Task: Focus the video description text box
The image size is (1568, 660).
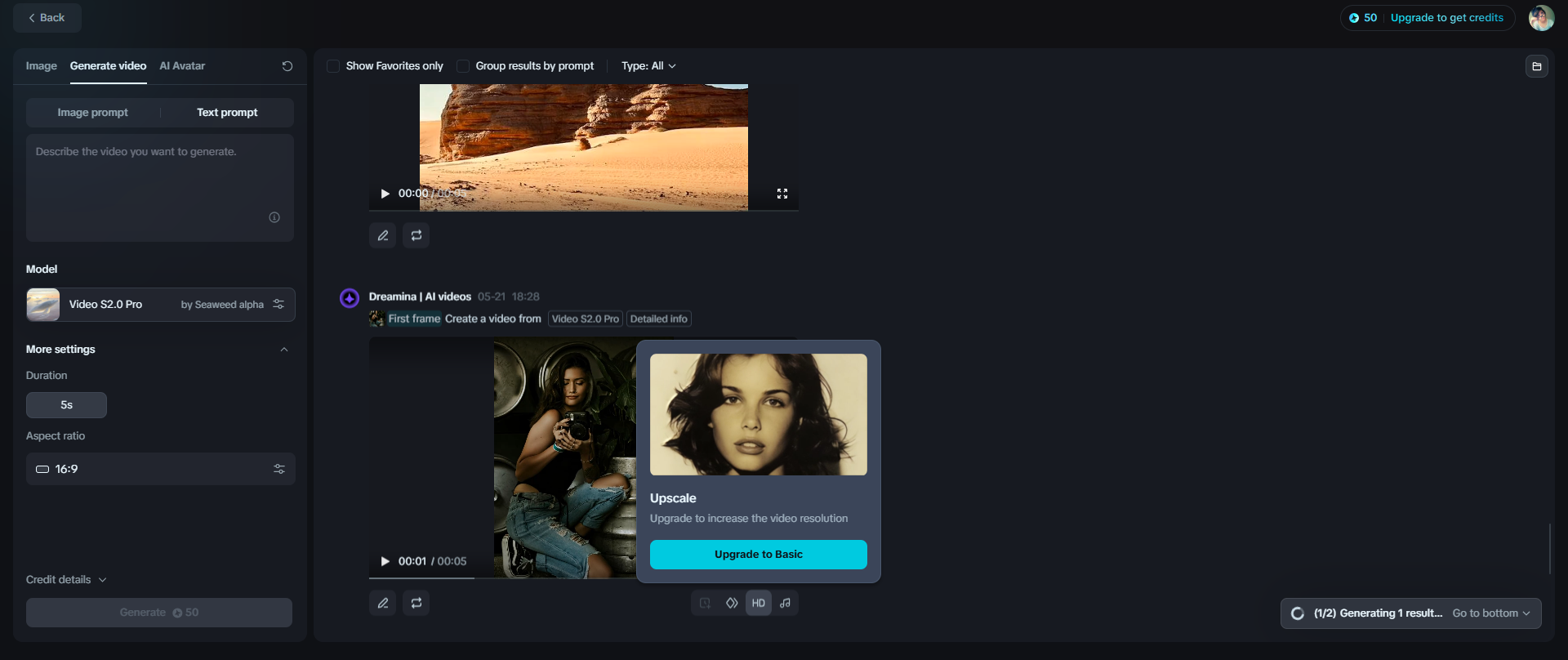Action: [160, 188]
